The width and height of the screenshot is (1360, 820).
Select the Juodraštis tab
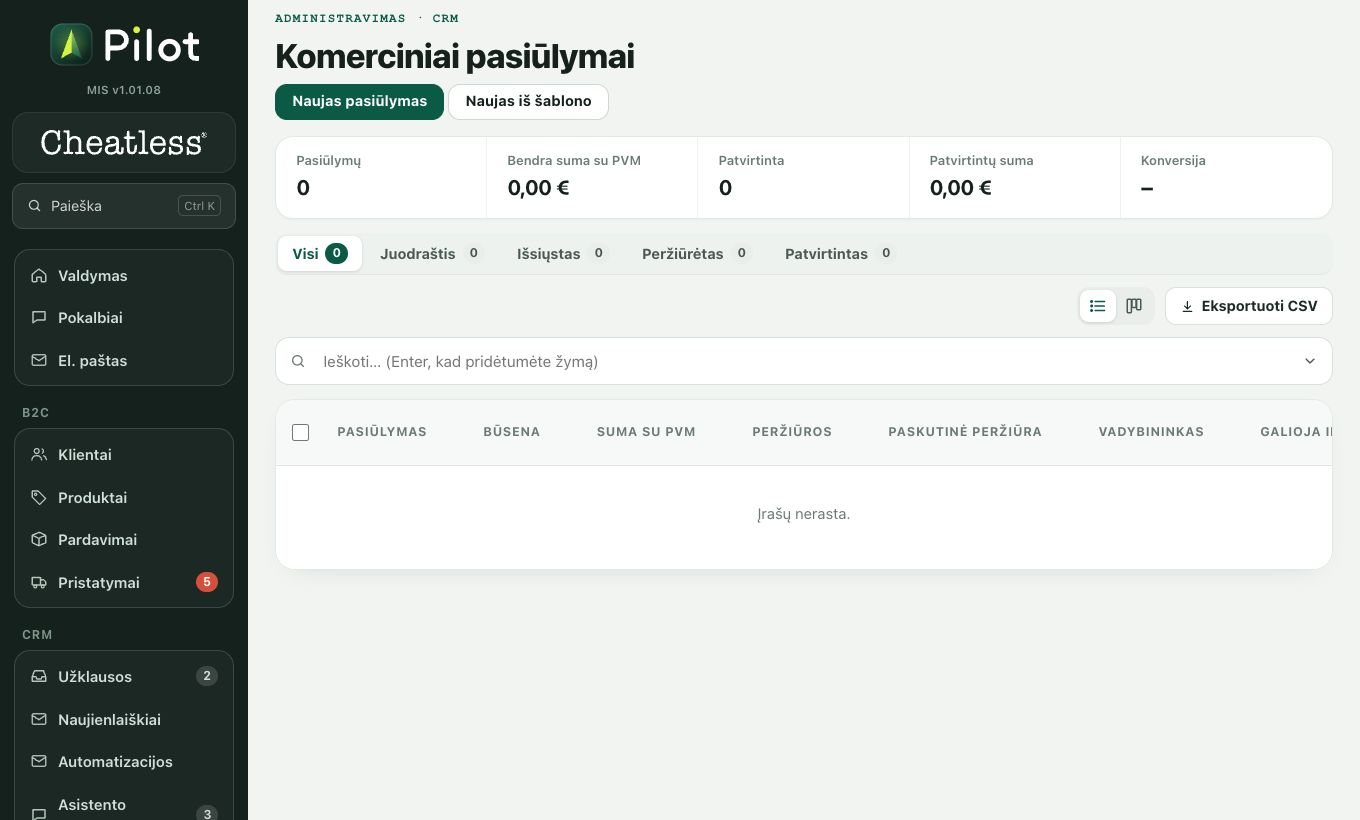pos(430,254)
